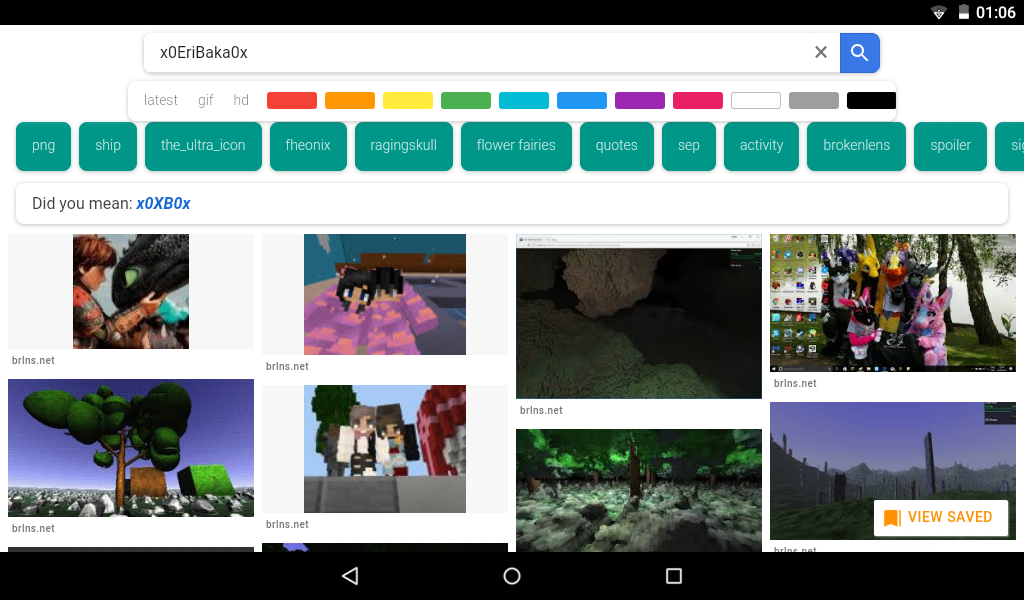
Task: Open the dark cave screenshot thumbnail
Action: point(639,317)
